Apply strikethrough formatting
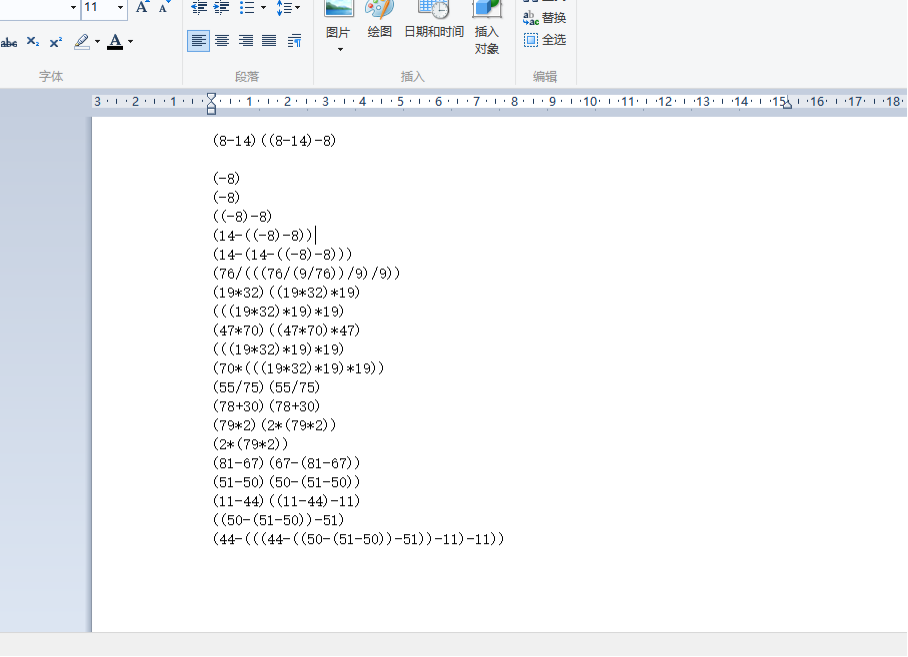908x657 pixels. coord(9,42)
